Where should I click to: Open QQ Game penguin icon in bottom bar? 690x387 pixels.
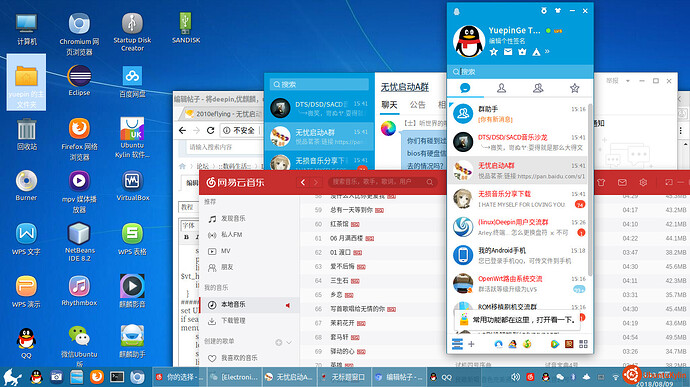click(512, 344)
